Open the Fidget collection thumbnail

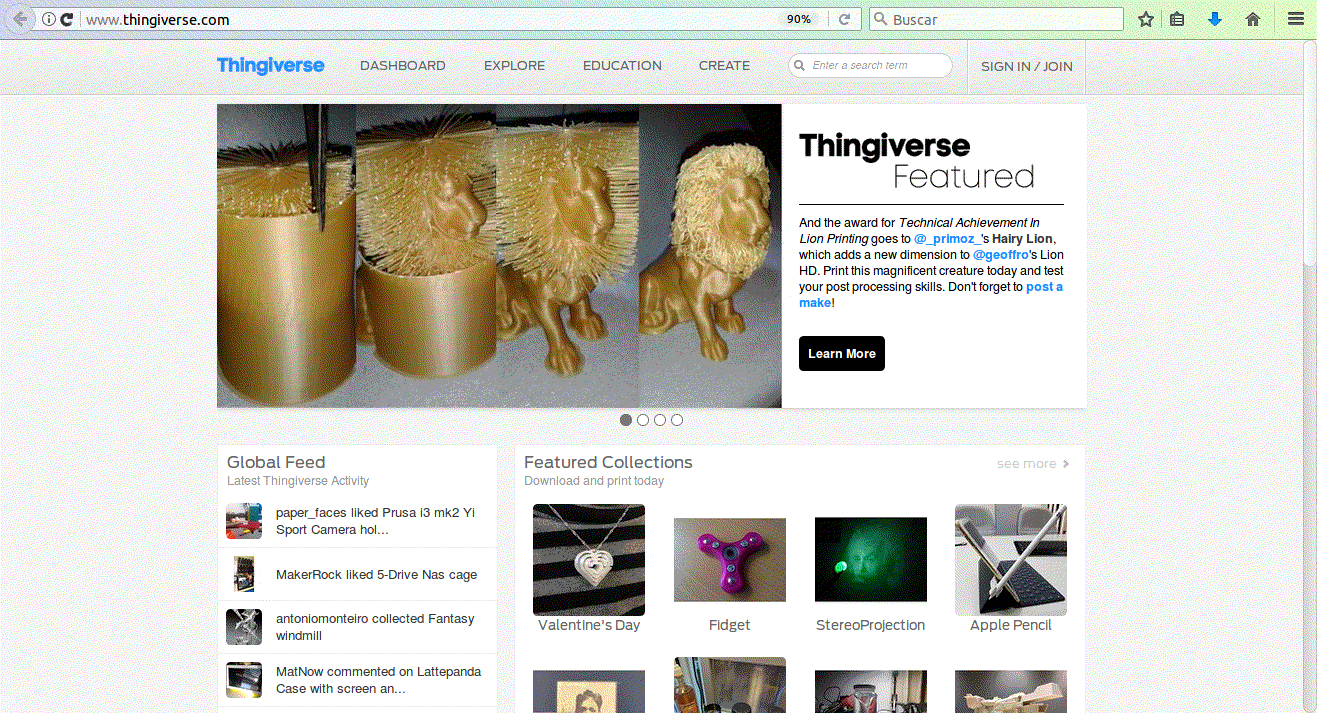coord(729,559)
